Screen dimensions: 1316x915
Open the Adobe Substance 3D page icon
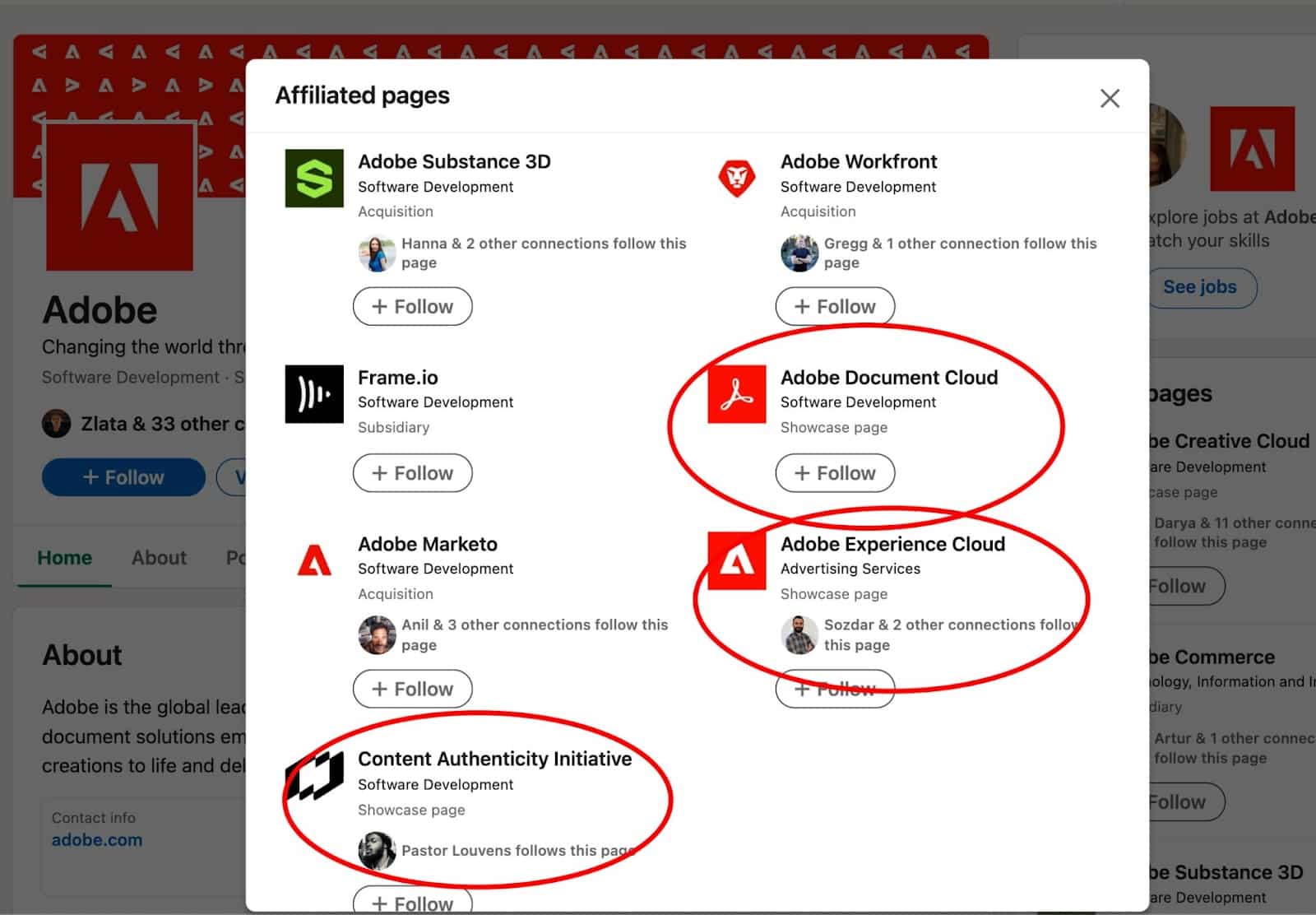(x=313, y=178)
